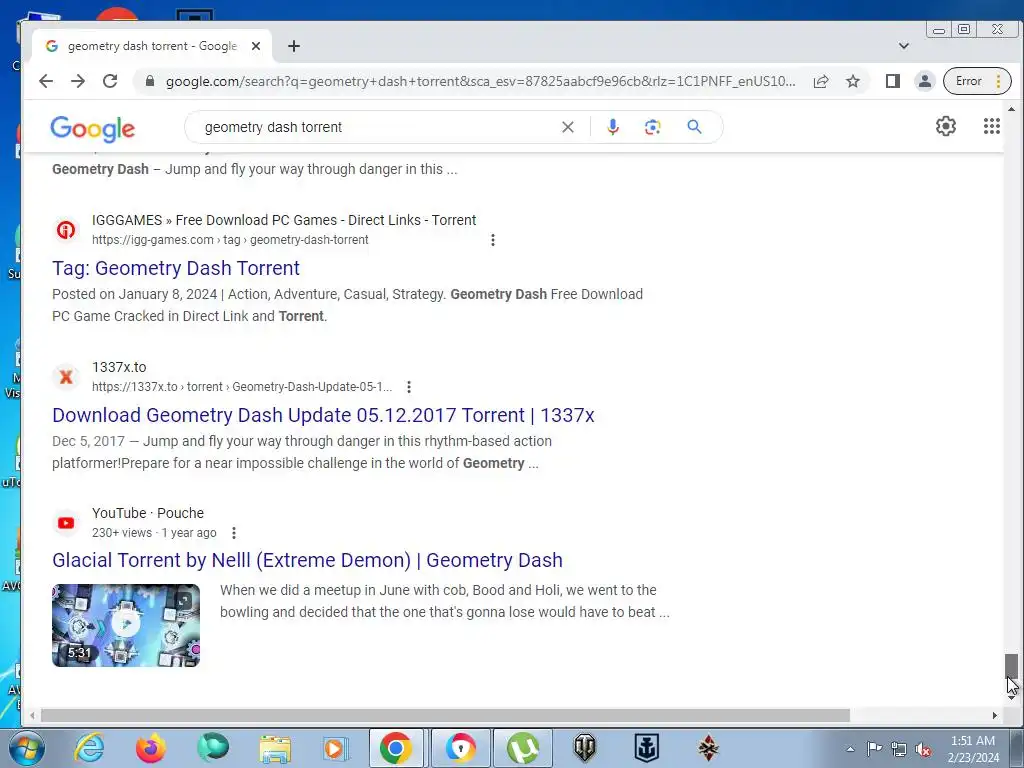Click the vertical scrollbar up arrow
The width and height of the screenshot is (1024, 768).
point(1011,109)
